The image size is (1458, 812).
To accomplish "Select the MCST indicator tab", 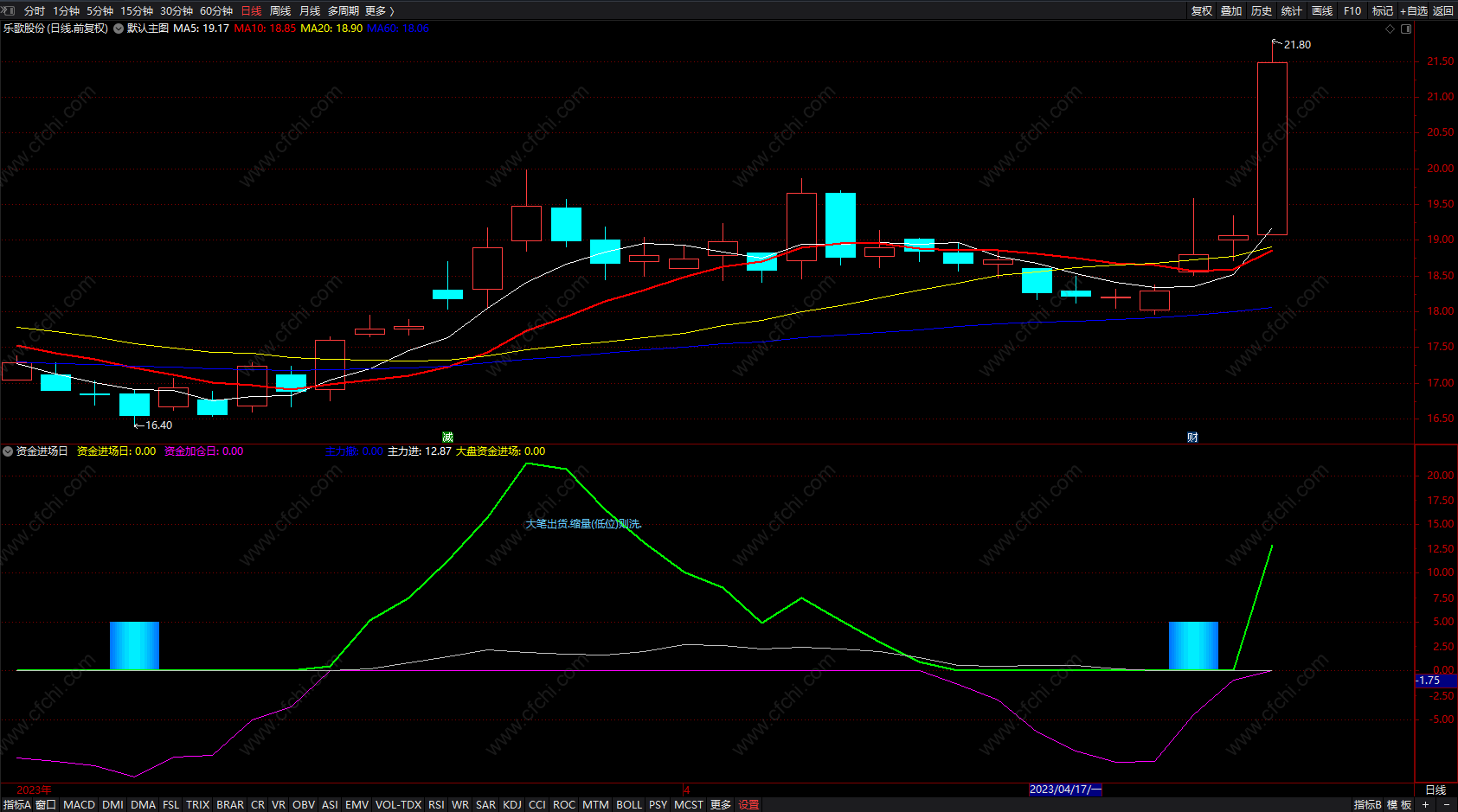I will point(689,804).
